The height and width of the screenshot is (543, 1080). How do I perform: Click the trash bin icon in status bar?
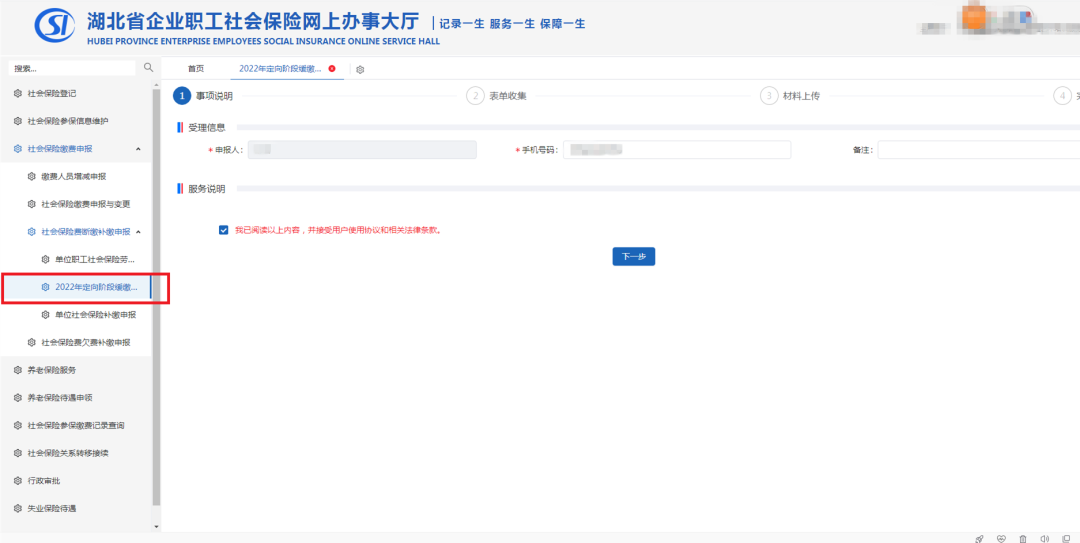coord(1023,538)
